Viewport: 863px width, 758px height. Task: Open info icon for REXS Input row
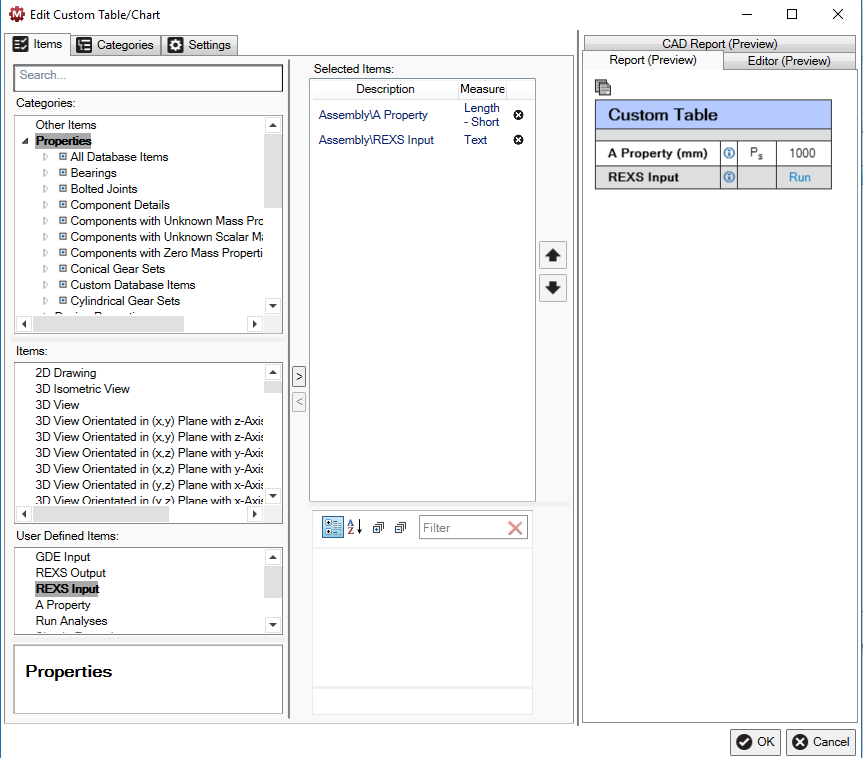(x=729, y=177)
